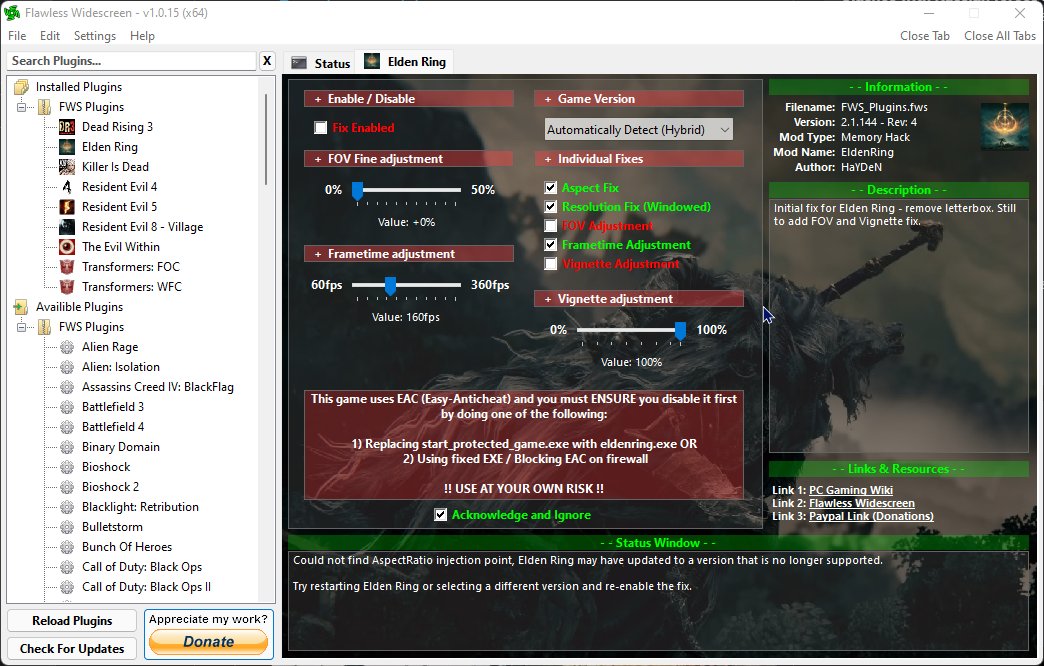Click the gear icon beside Bulletstorm

tap(67, 527)
